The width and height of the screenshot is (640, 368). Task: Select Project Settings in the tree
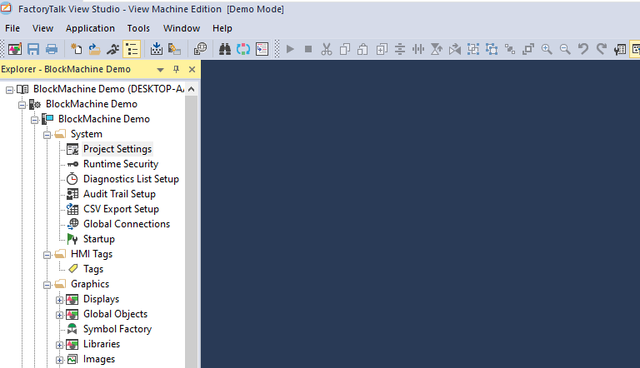(117, 149)
